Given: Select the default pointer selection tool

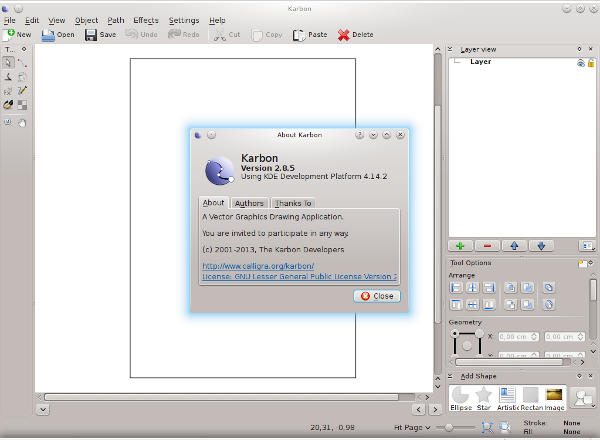Looking at the screenshot, I should [8, 63].
